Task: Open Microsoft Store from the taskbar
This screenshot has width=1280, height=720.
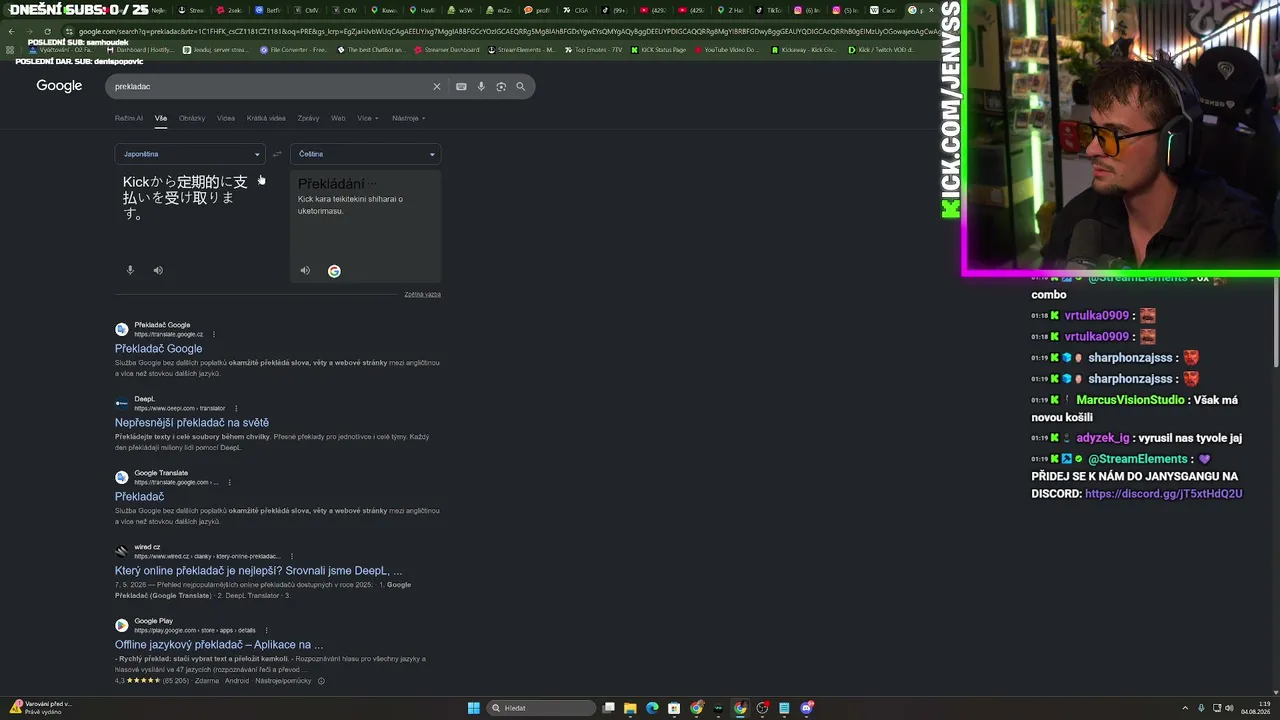Action: click(674, 708)
